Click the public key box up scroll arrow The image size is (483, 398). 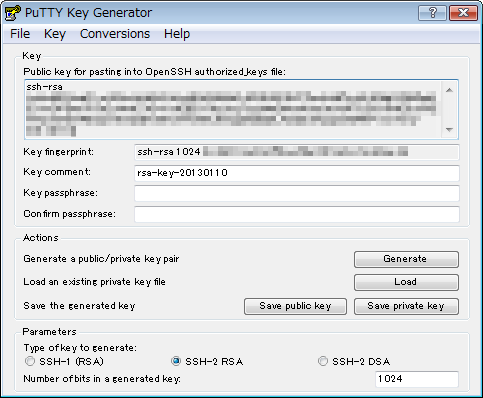coord(449,90)
